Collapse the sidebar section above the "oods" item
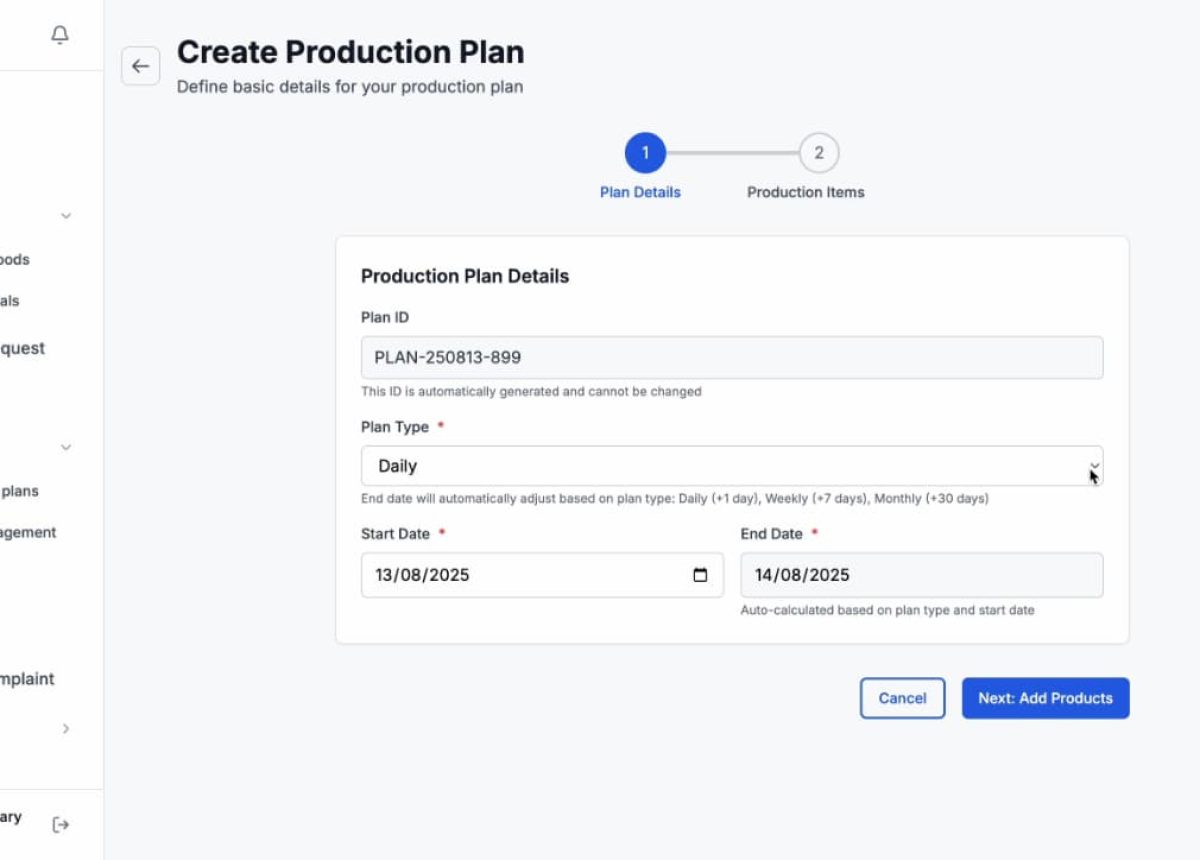This screenshot has width=1200, height=860. [66, 216]
